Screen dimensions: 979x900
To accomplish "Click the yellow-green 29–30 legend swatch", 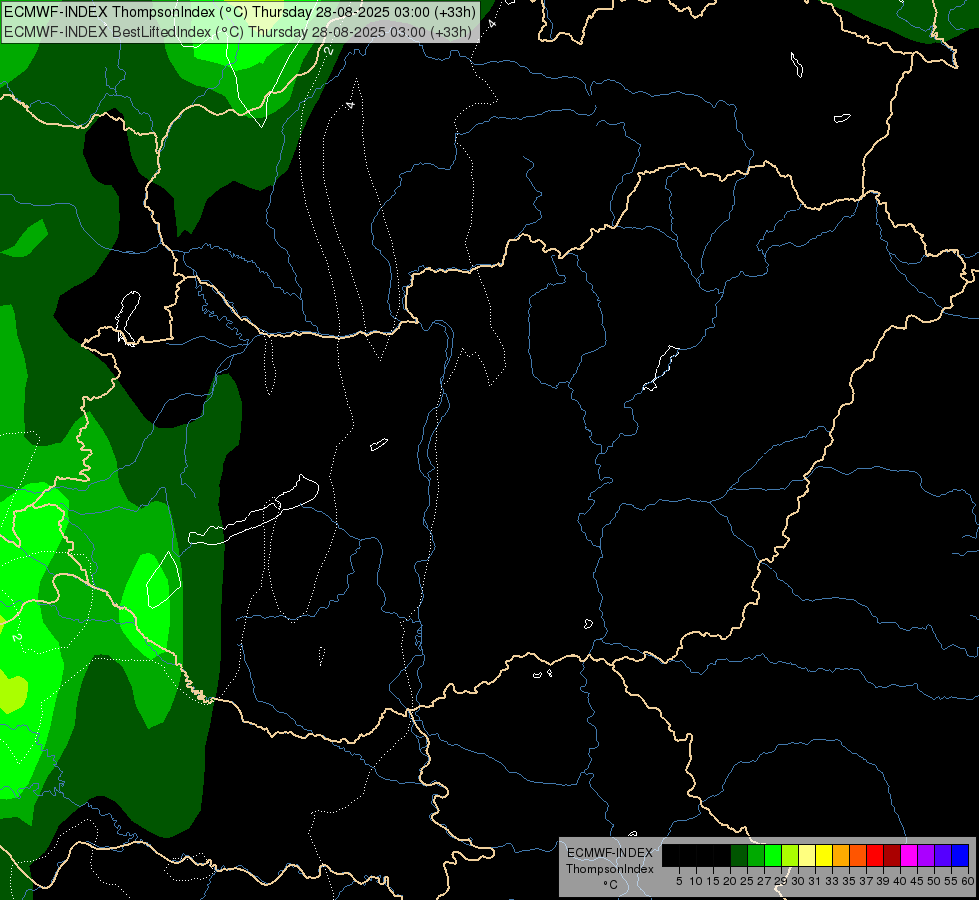I will click(x=790, y=855).
